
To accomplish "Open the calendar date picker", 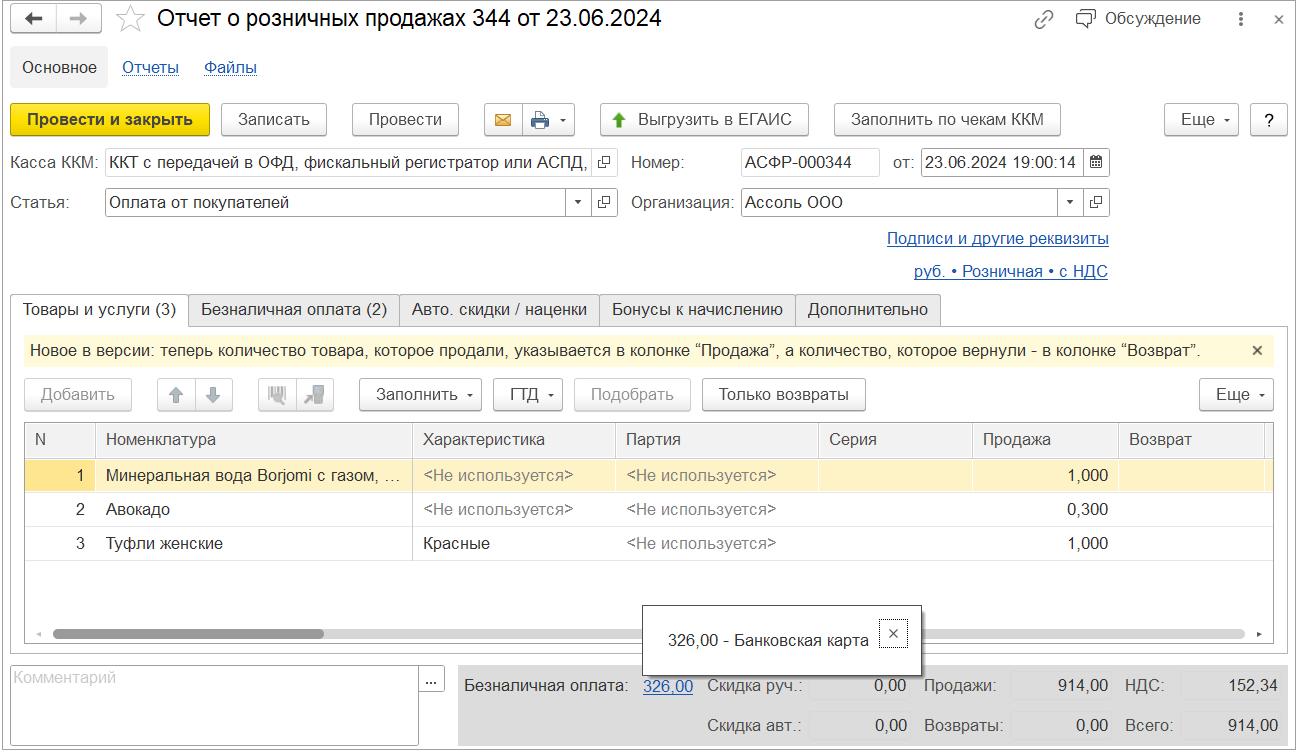I will [x=1096, y=162].
